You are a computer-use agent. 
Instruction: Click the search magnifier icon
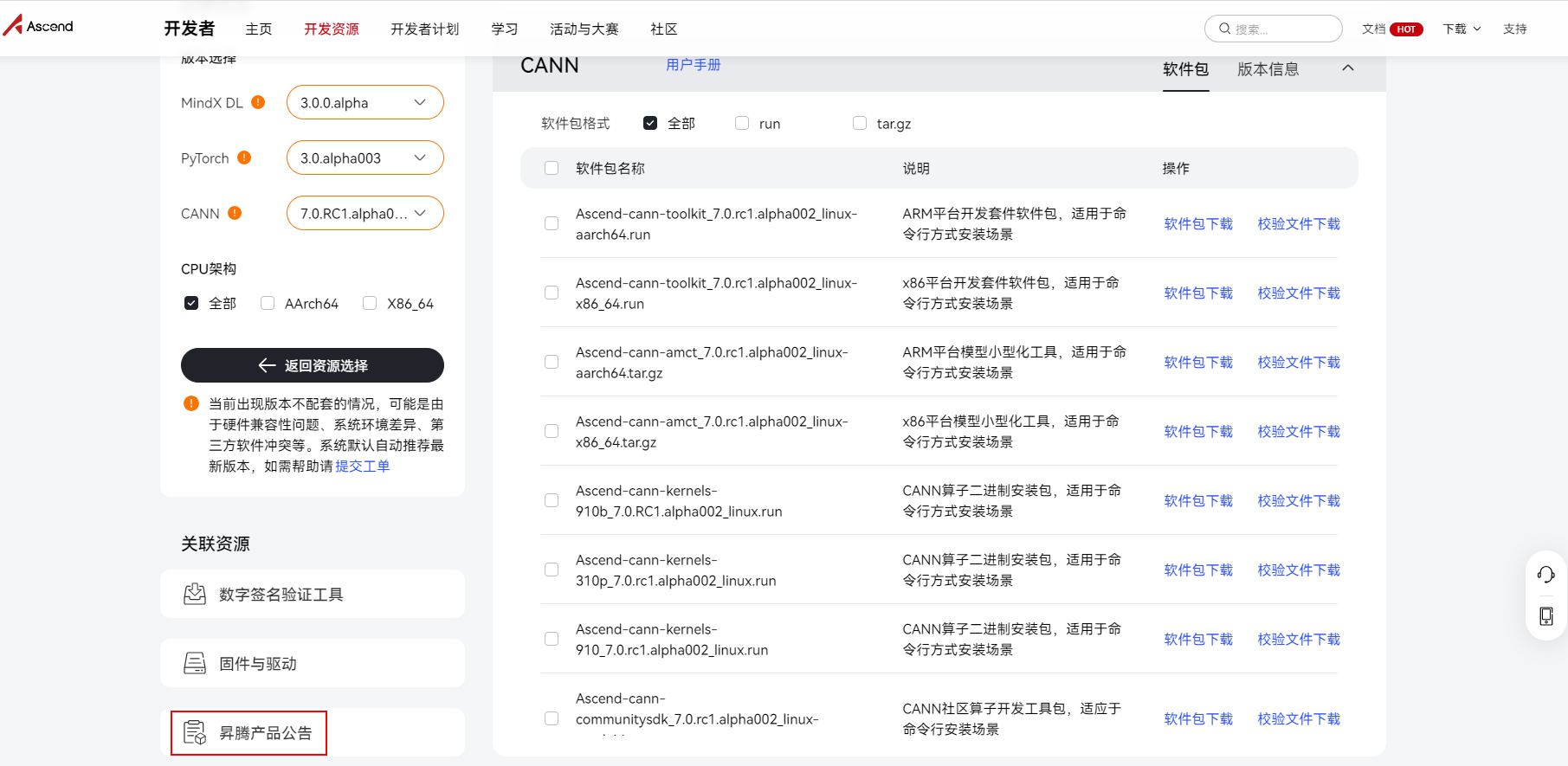(1224, 29)
